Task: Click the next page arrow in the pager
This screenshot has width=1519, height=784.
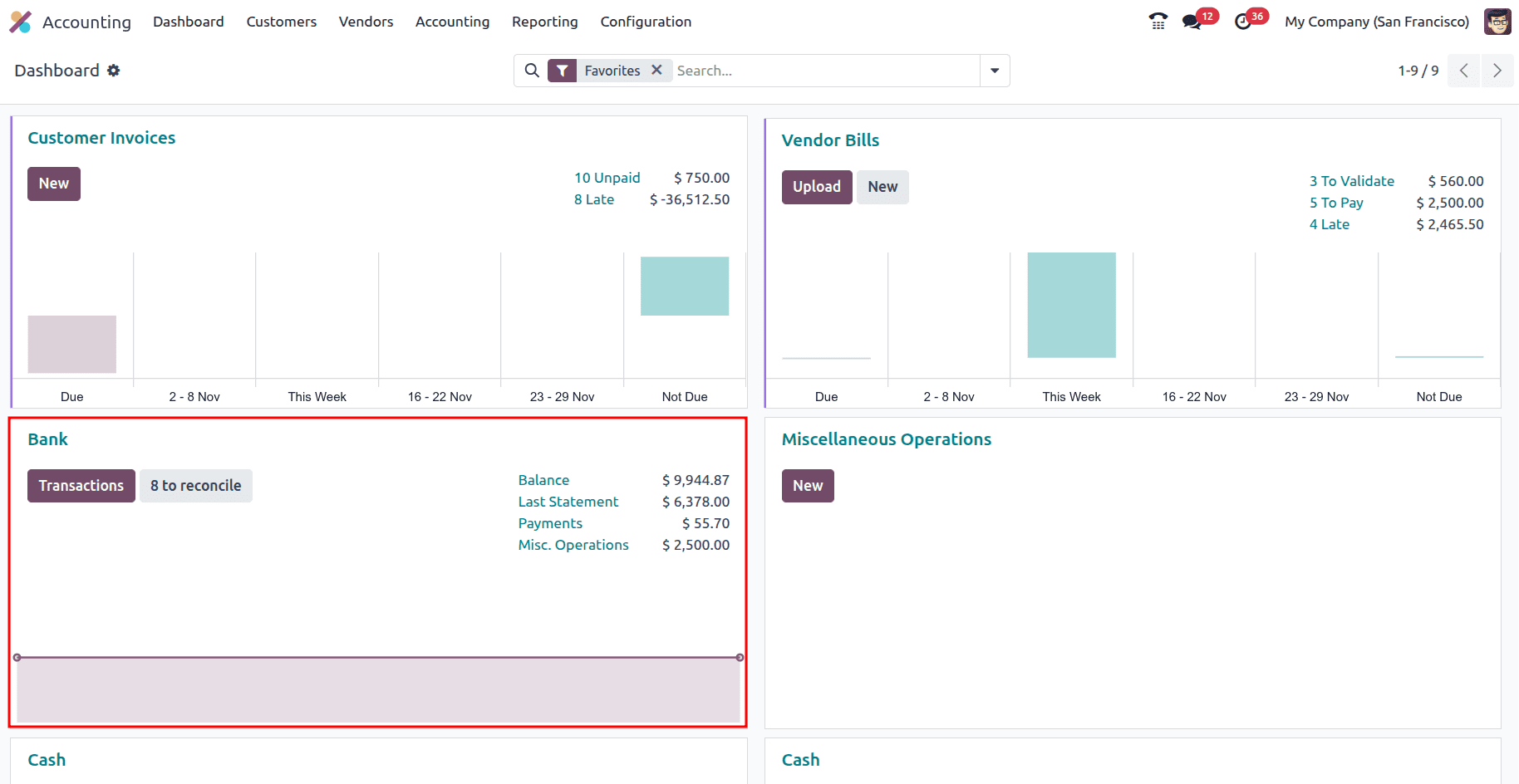Action: 1497,71
